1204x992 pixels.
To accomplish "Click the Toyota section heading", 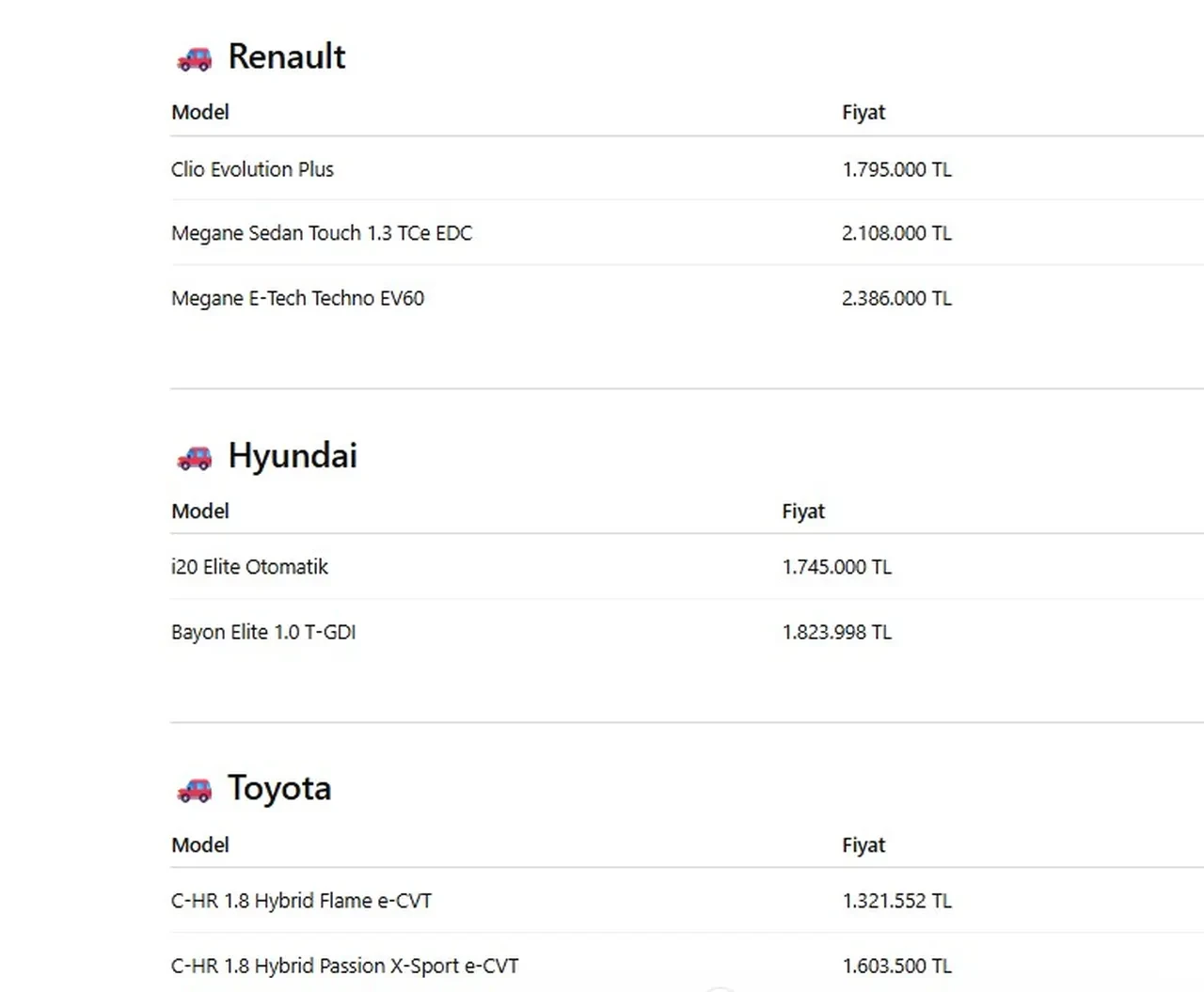I will point(279,788).
